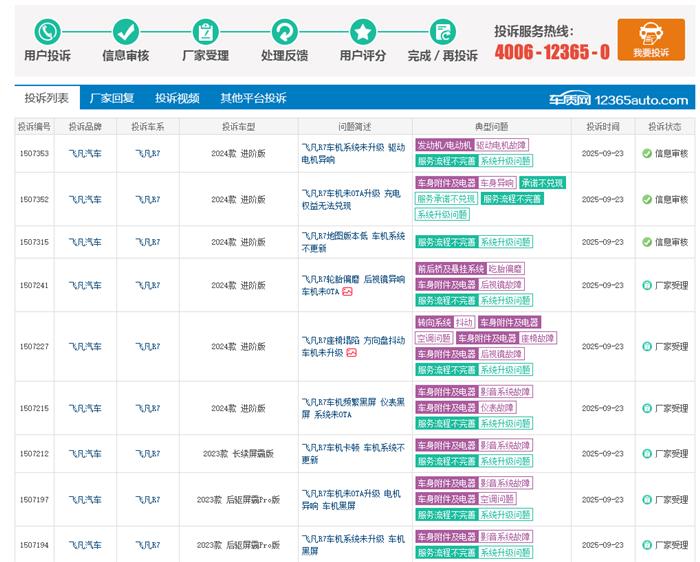700x562 pixels.
Task: Click the 发动机/电动机 tag in first row
Action: coord(443,145)
